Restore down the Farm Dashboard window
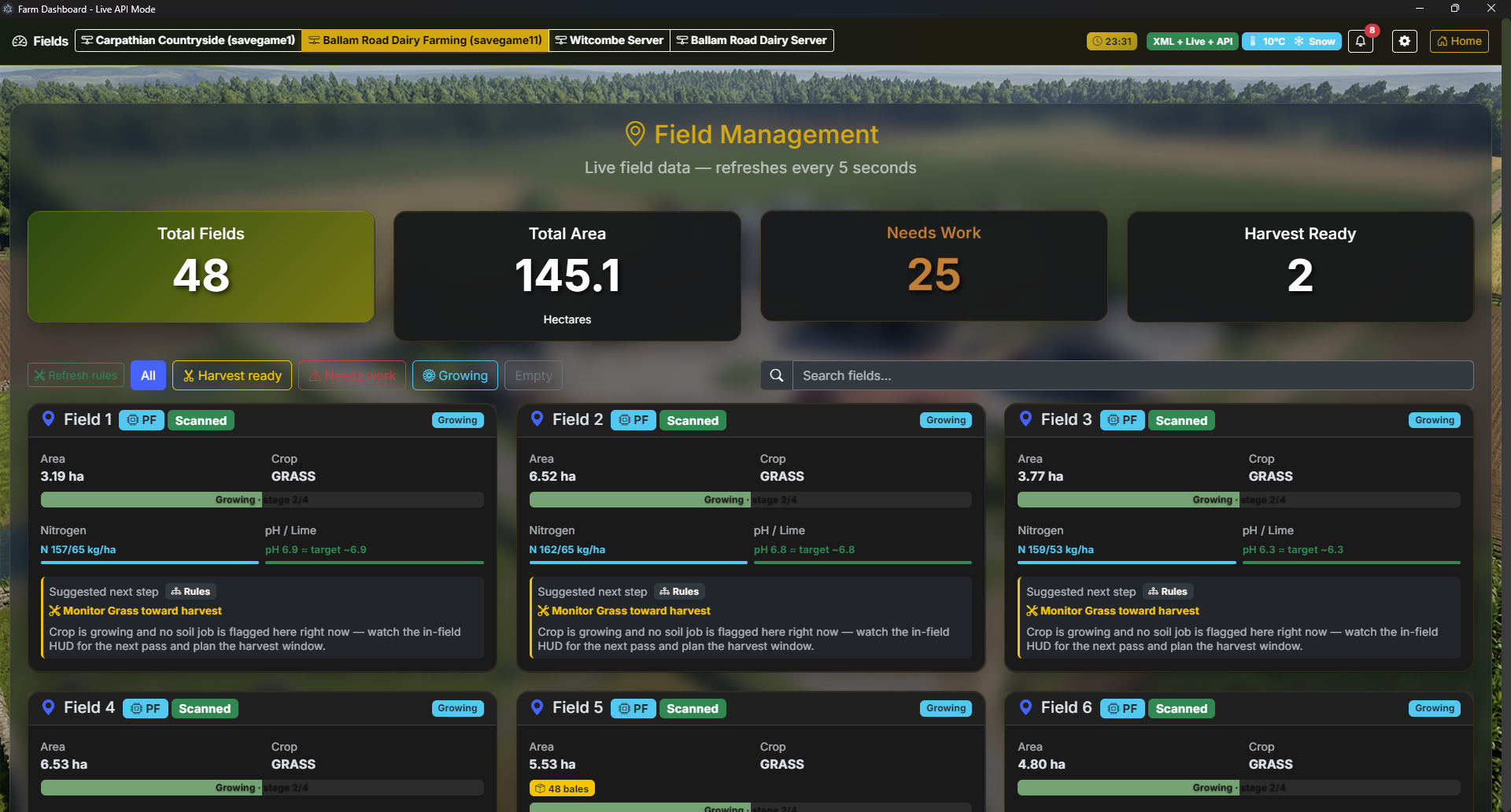The width and height of the screenshot is (1511, 812). (x=1455, y=9)
